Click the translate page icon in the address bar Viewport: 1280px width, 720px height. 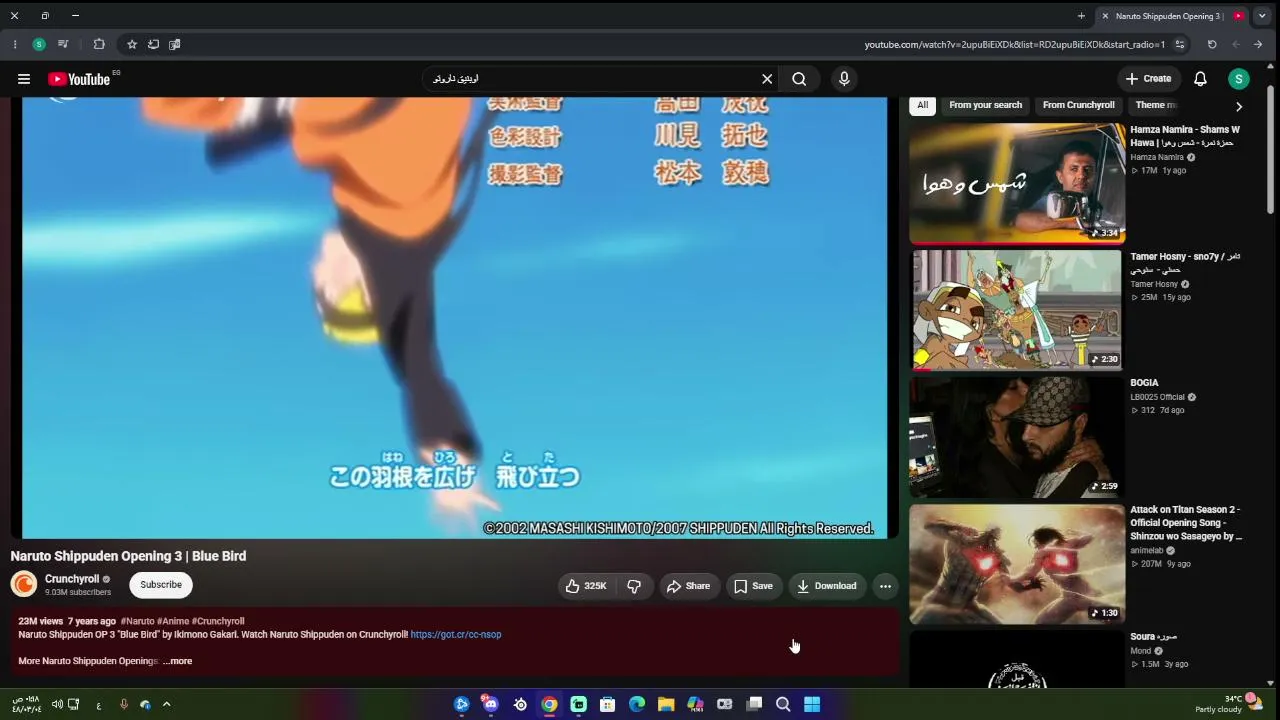coord(175,44)
